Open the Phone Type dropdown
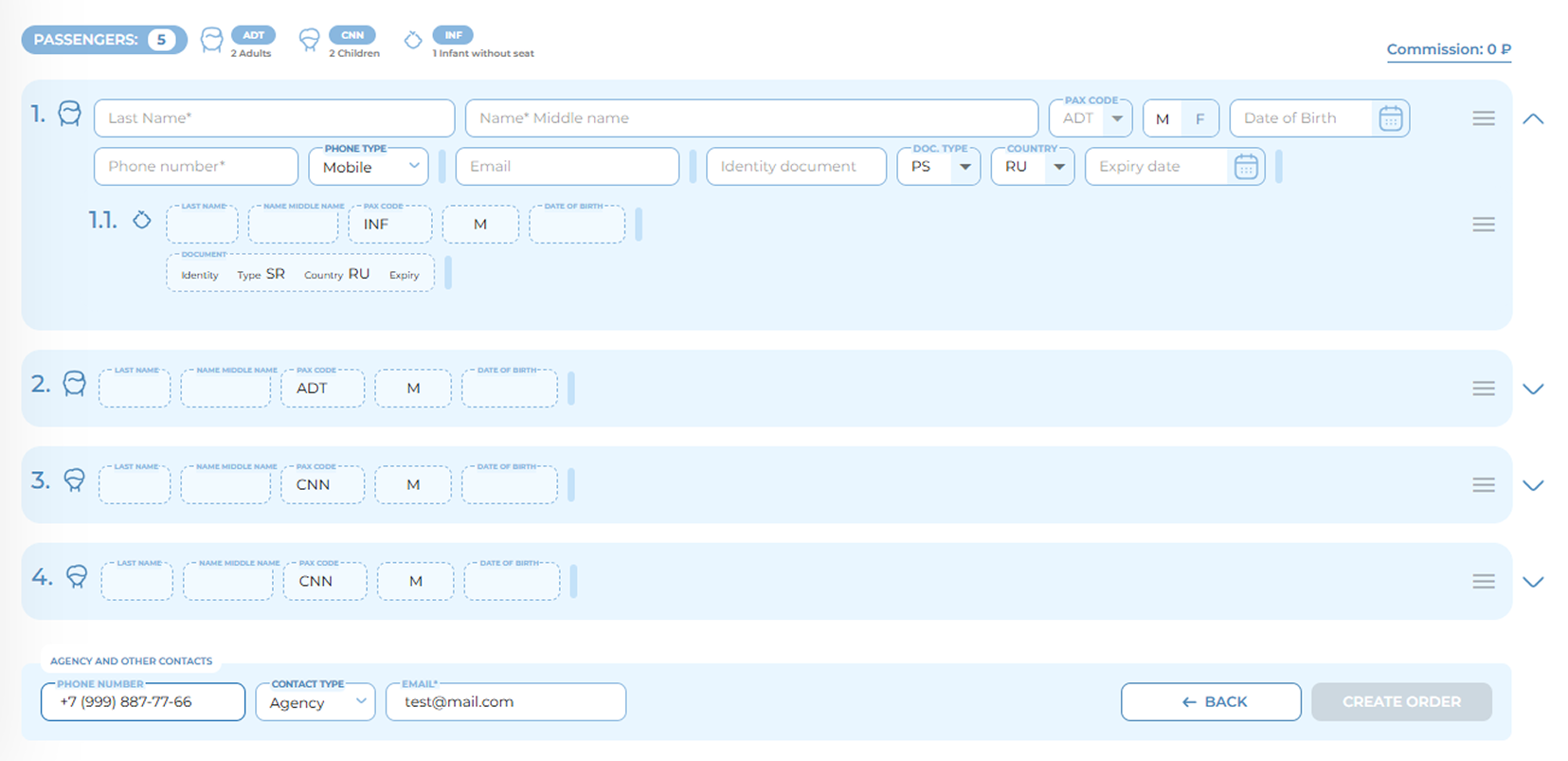Viewport: 1568px width, 761px height. 369,167
